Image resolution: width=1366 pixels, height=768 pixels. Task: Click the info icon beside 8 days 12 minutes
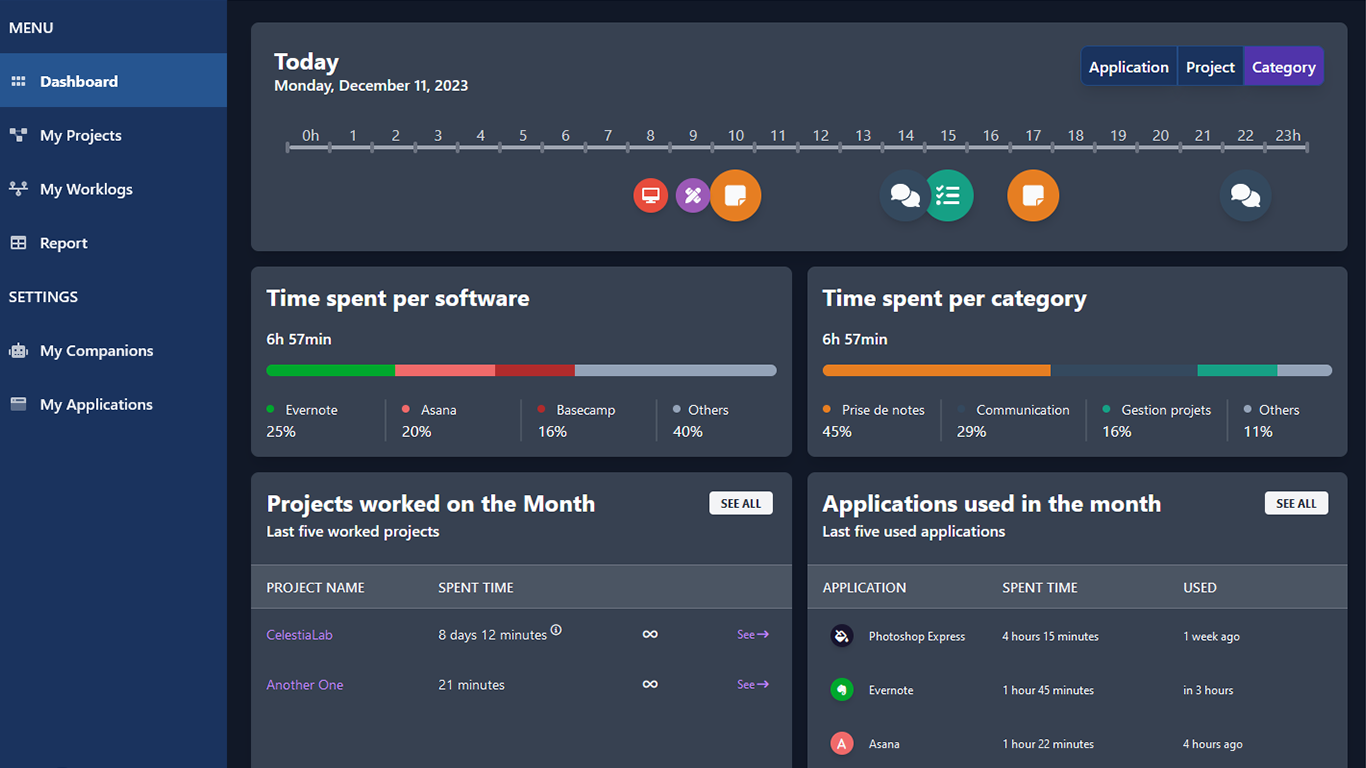click(x=556, y=630)
